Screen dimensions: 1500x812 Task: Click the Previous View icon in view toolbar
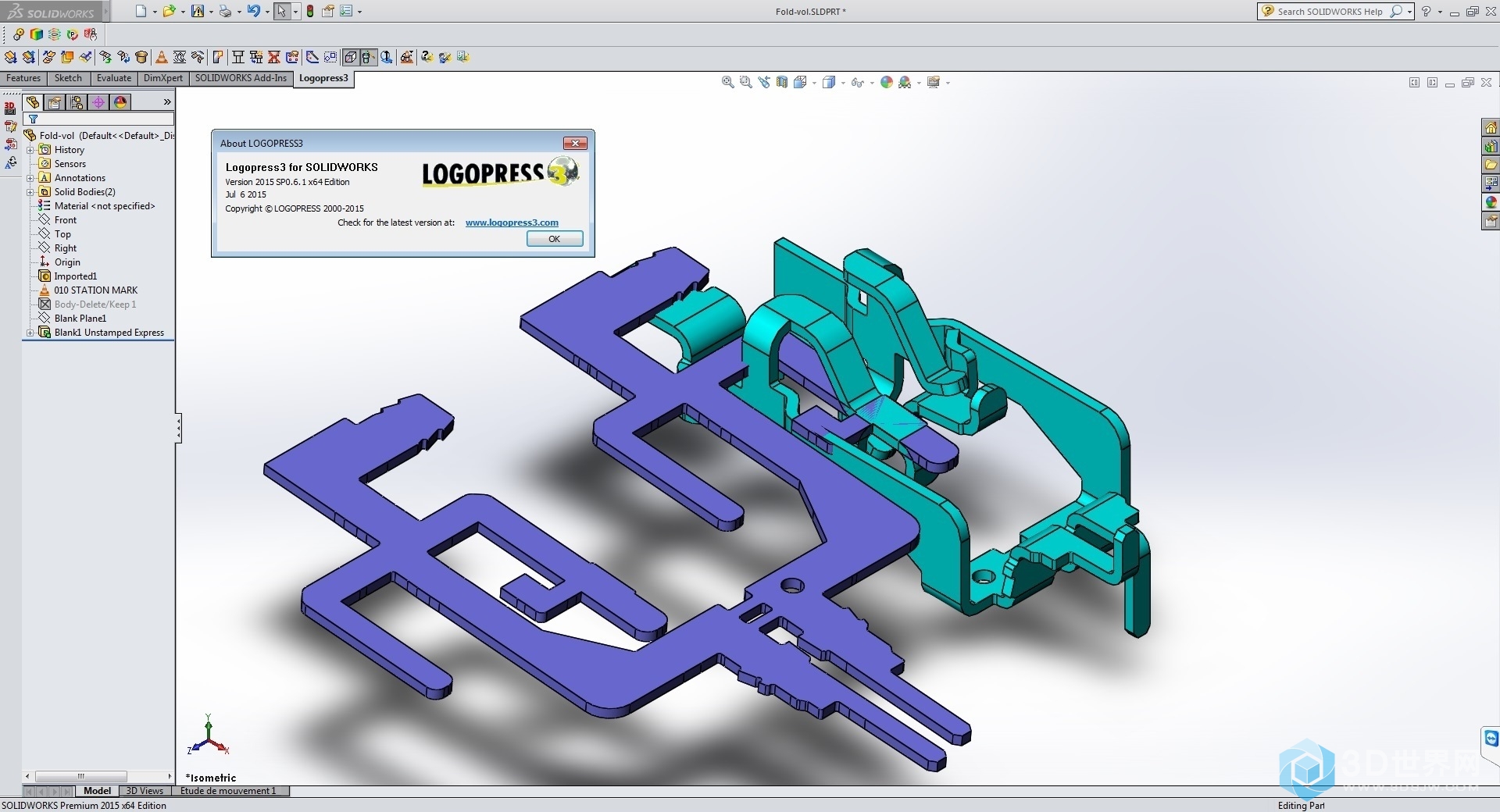(x=763, y=82)
